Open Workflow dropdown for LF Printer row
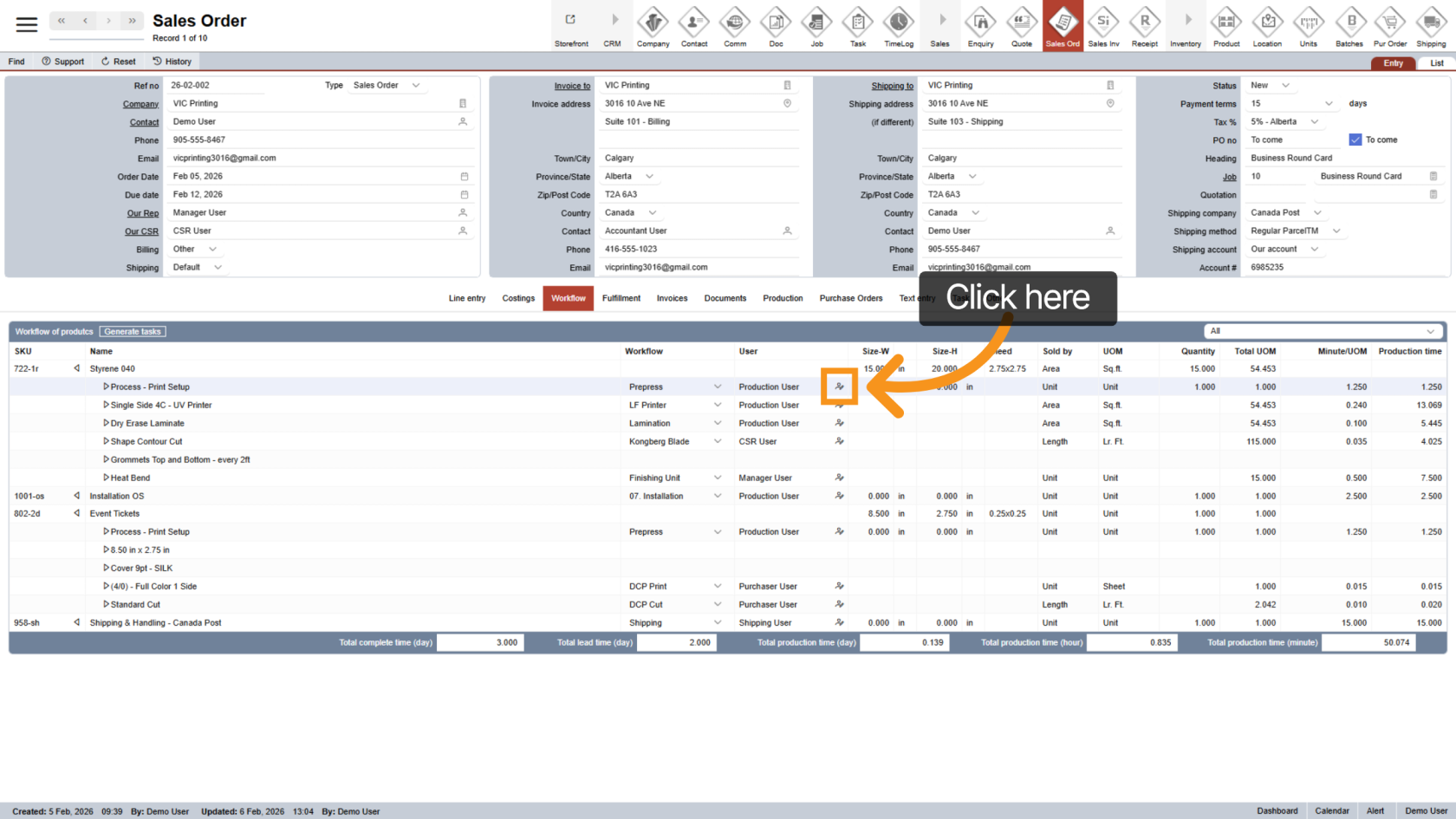Screen dimensions: 1456x819 coord(717,406)
